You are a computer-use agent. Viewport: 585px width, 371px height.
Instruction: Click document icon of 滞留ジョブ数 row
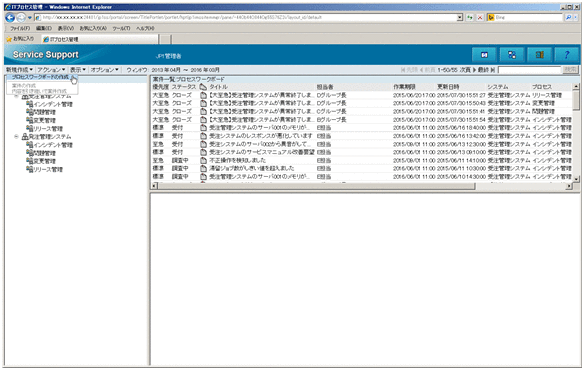click(x=203, y=169)
